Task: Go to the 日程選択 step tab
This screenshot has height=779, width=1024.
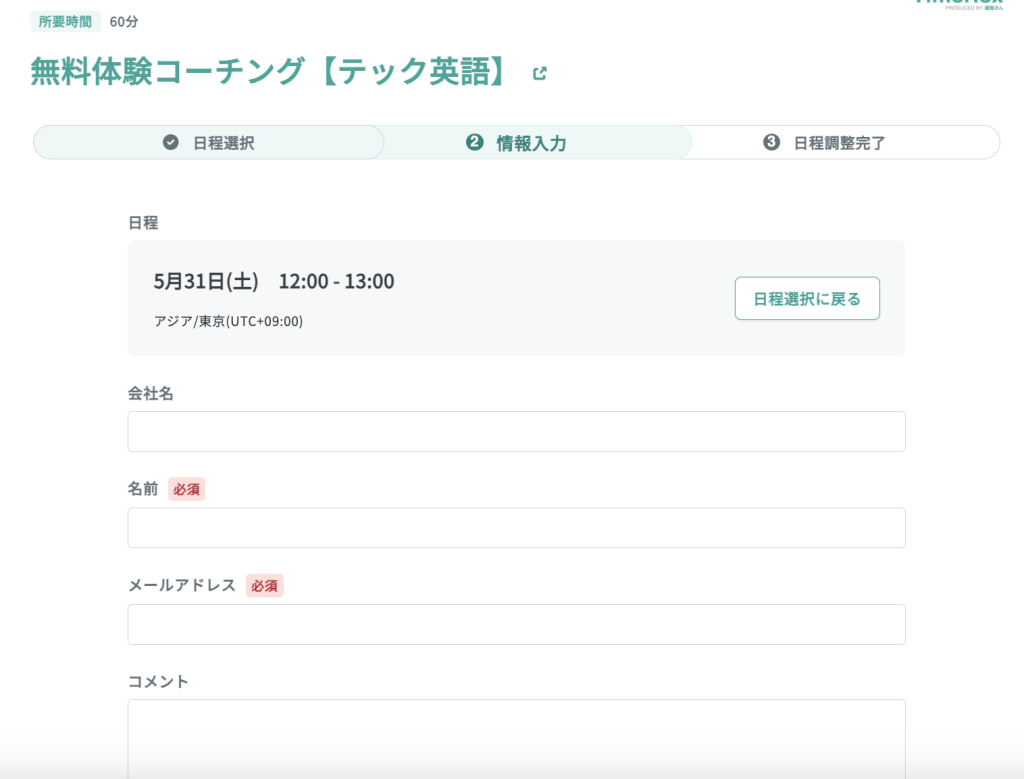Action: coord(209,143)
